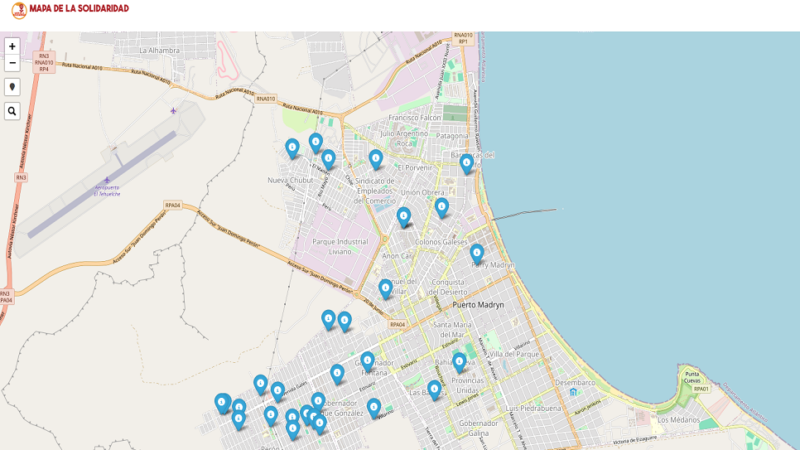Select the marker above Sindicato de Empleados label
The image size is (800, 450).
pyautogui.click(x=376, y=160)
